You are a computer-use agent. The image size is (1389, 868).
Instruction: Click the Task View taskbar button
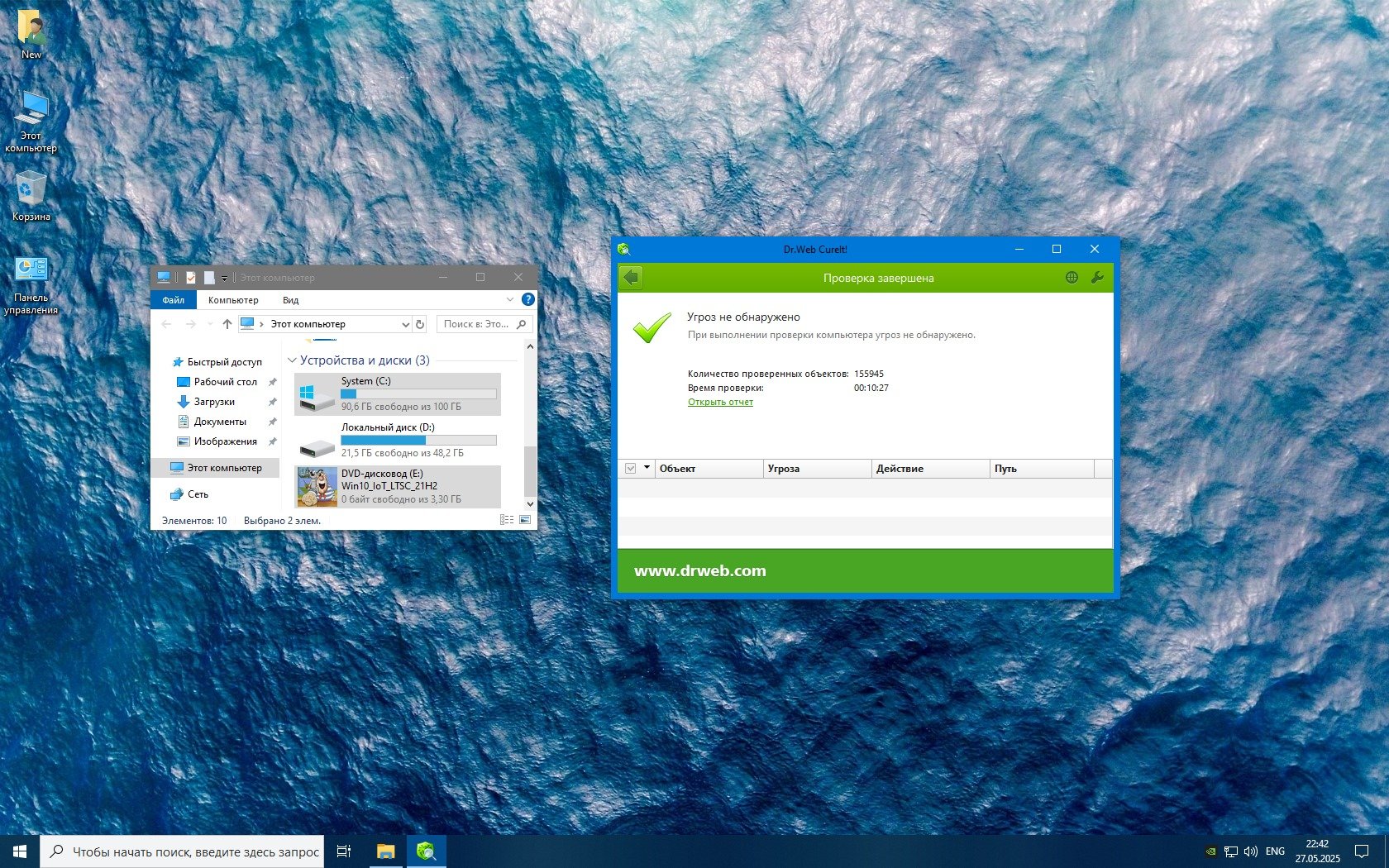[344, 851]
